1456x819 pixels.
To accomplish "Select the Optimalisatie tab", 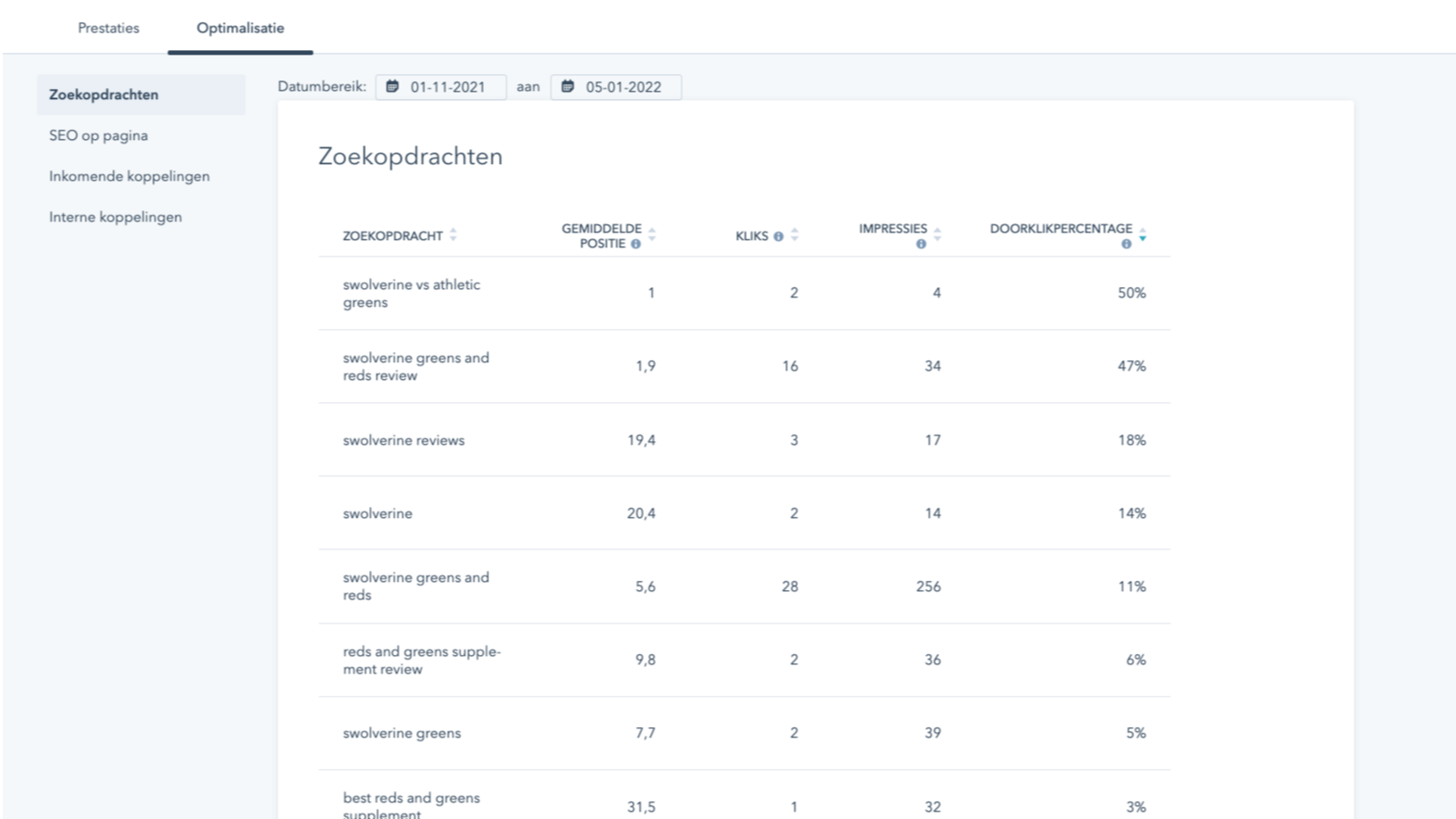I will tap(240, 28).
